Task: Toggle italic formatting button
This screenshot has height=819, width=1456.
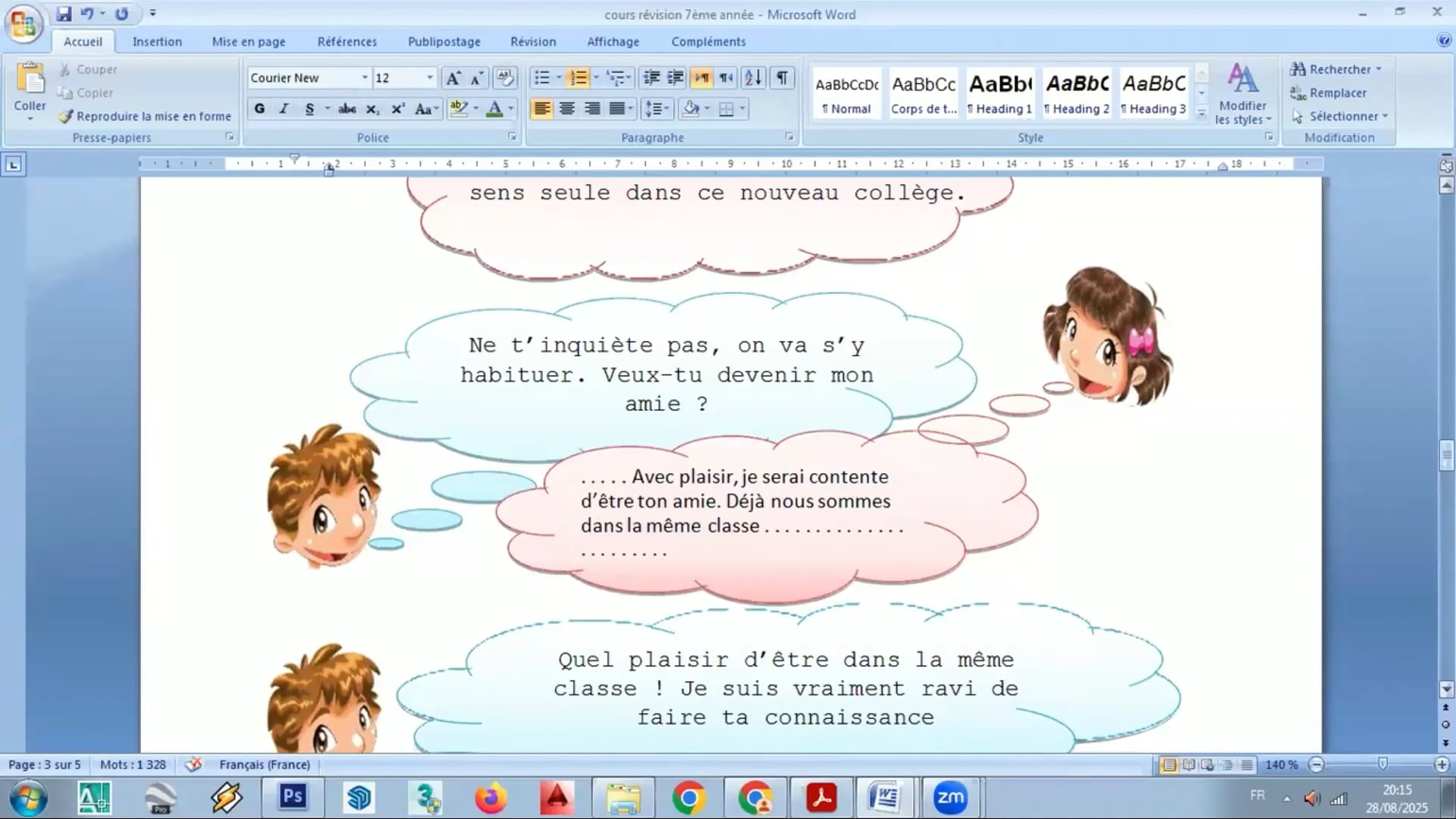Action: pos(284,108)
